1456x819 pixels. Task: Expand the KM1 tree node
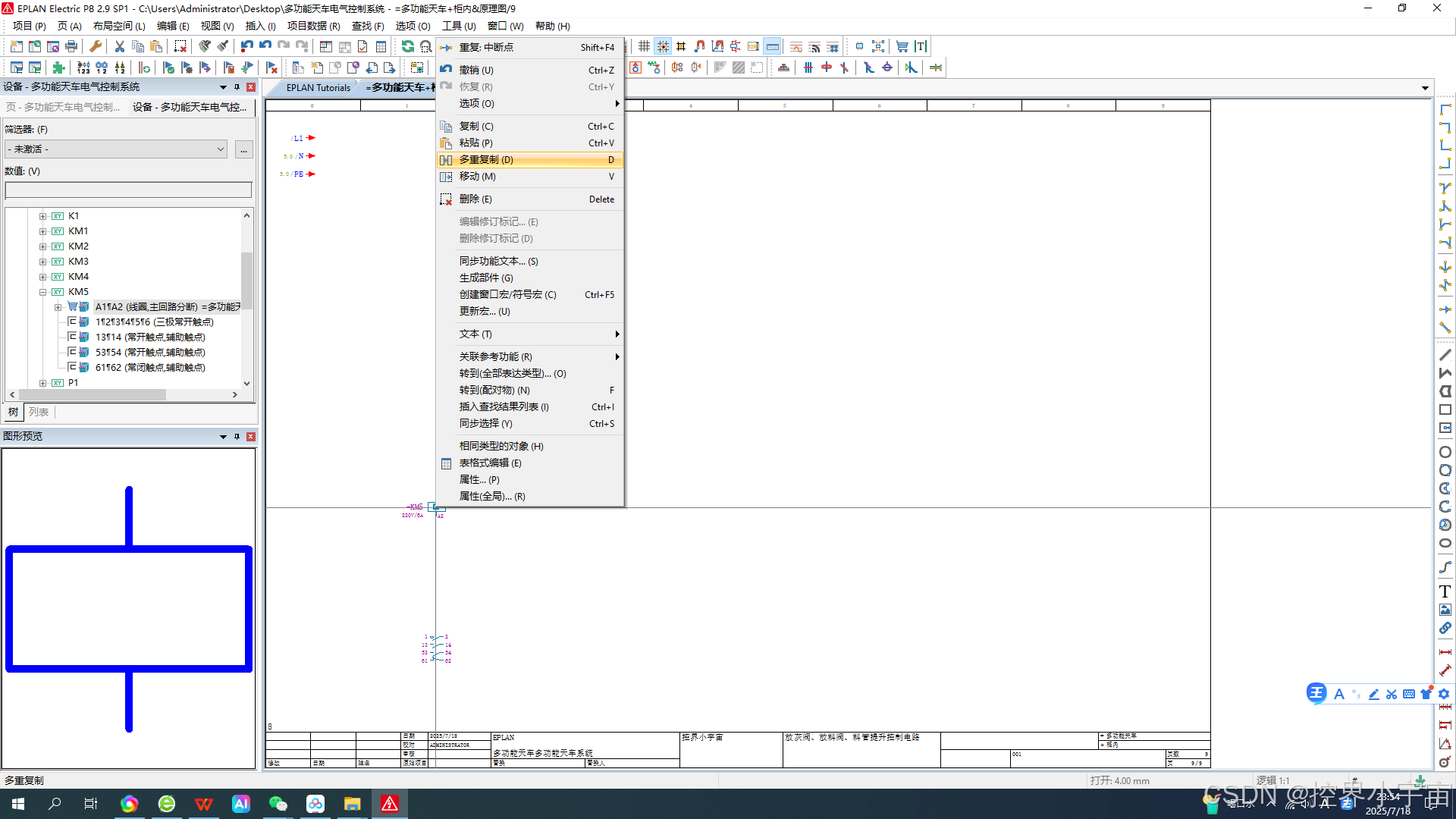(x=43, y=231)
